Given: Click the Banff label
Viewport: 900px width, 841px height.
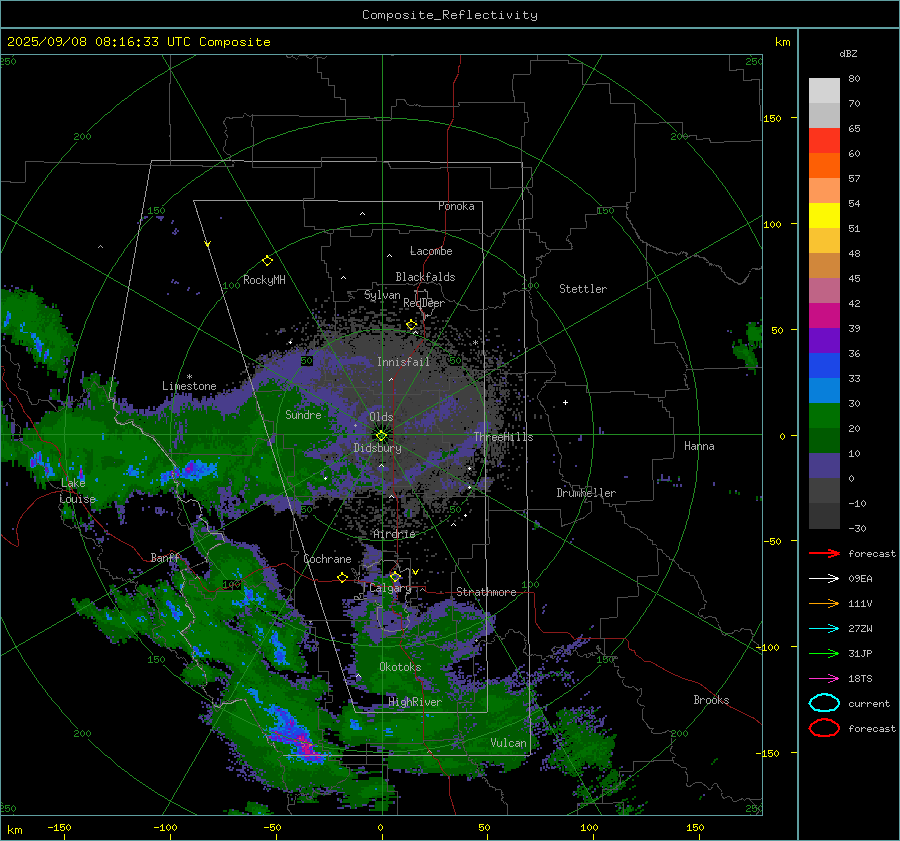Looking at the screenshot, I should pos(165,557).
